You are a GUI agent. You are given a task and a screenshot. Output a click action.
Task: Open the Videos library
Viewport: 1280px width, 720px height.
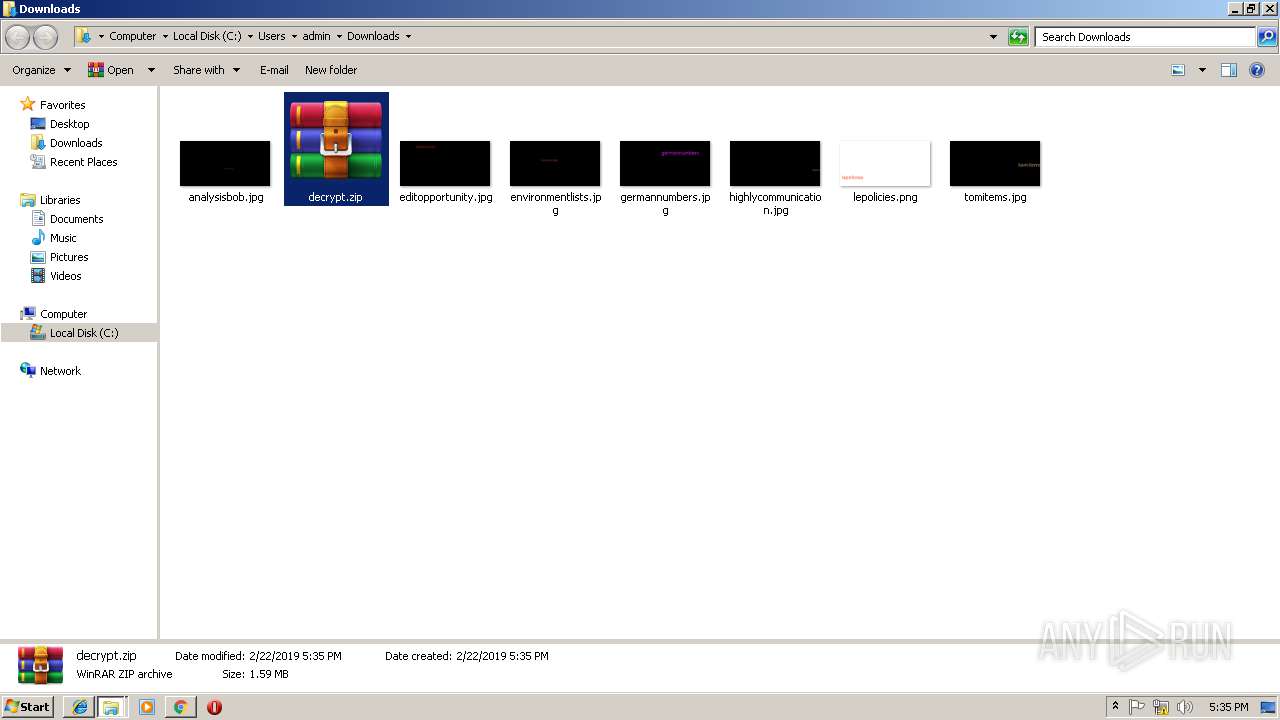(x=65, y=276)
